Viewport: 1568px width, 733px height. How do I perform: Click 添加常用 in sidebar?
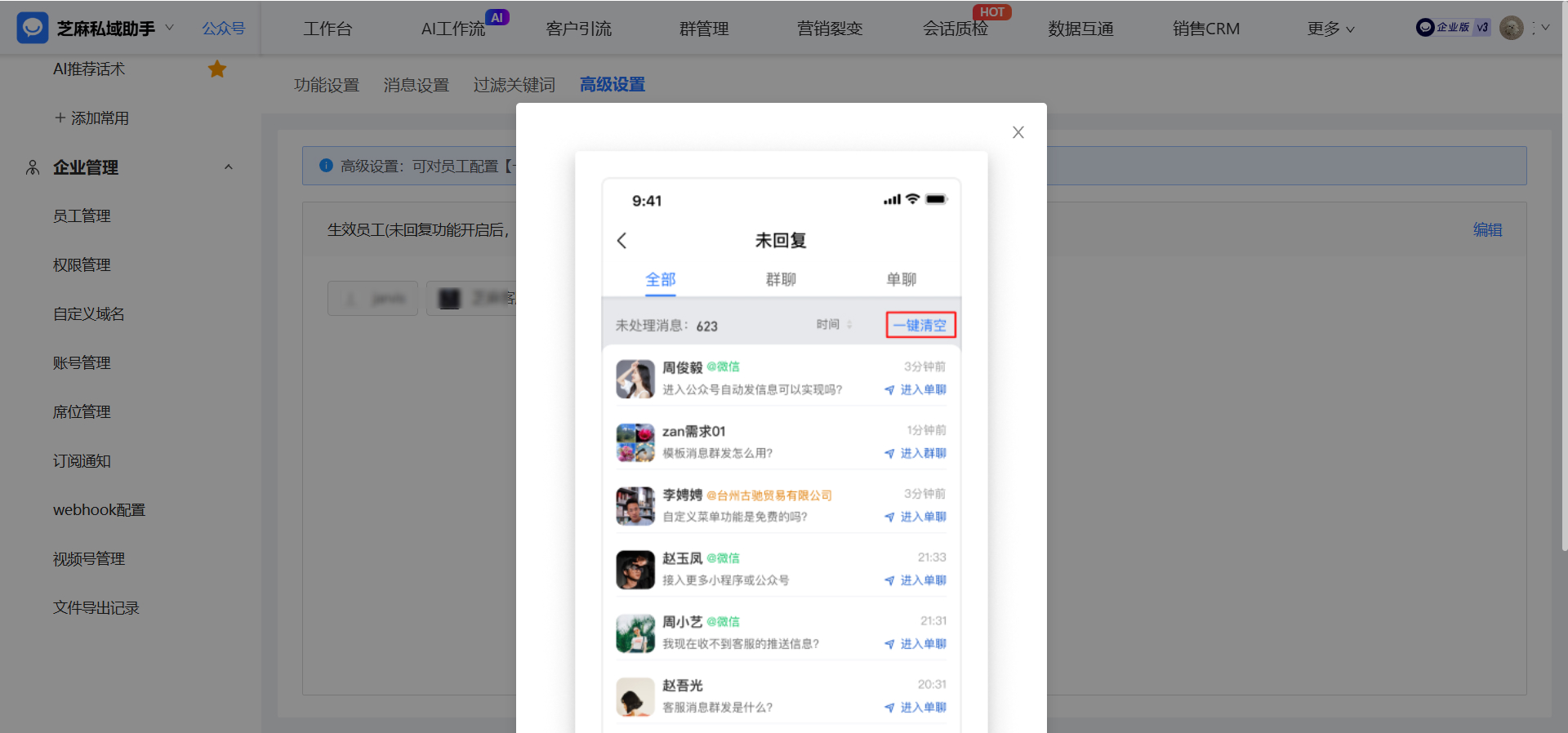(x=91, y=118)
